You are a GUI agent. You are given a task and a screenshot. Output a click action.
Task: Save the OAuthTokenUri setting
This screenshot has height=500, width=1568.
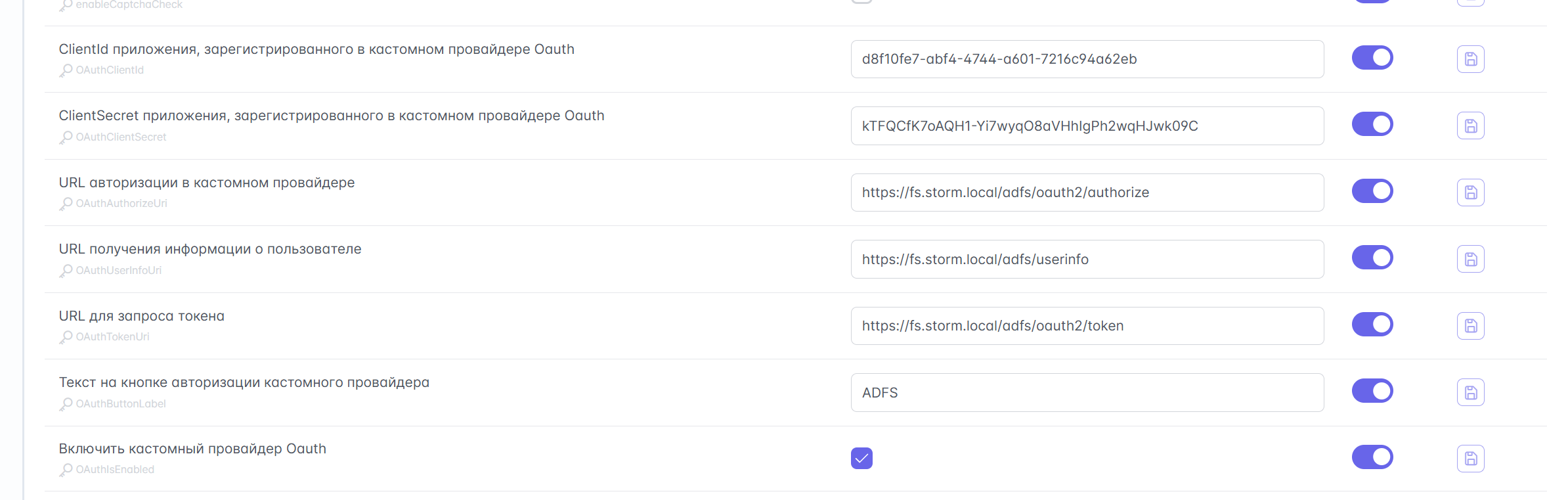point(1470,326)
